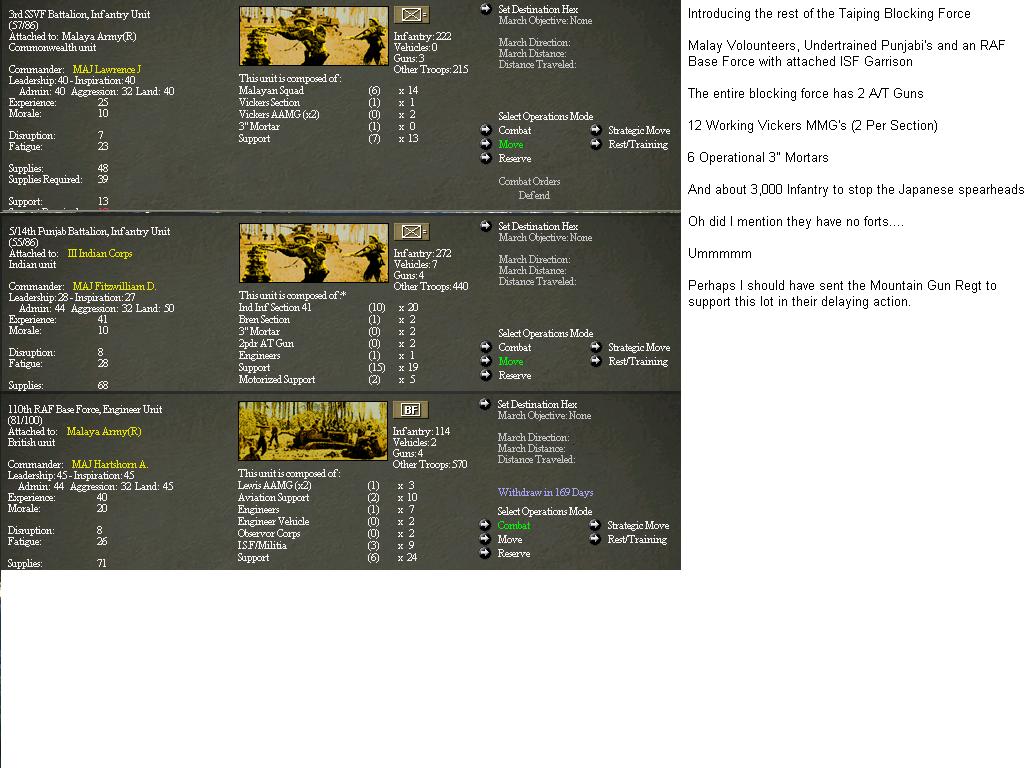This screenshot has height=768, width=1024.
Task: Click the 'Lewis AAMG (x2)' device row
Action: coord(326,485)
